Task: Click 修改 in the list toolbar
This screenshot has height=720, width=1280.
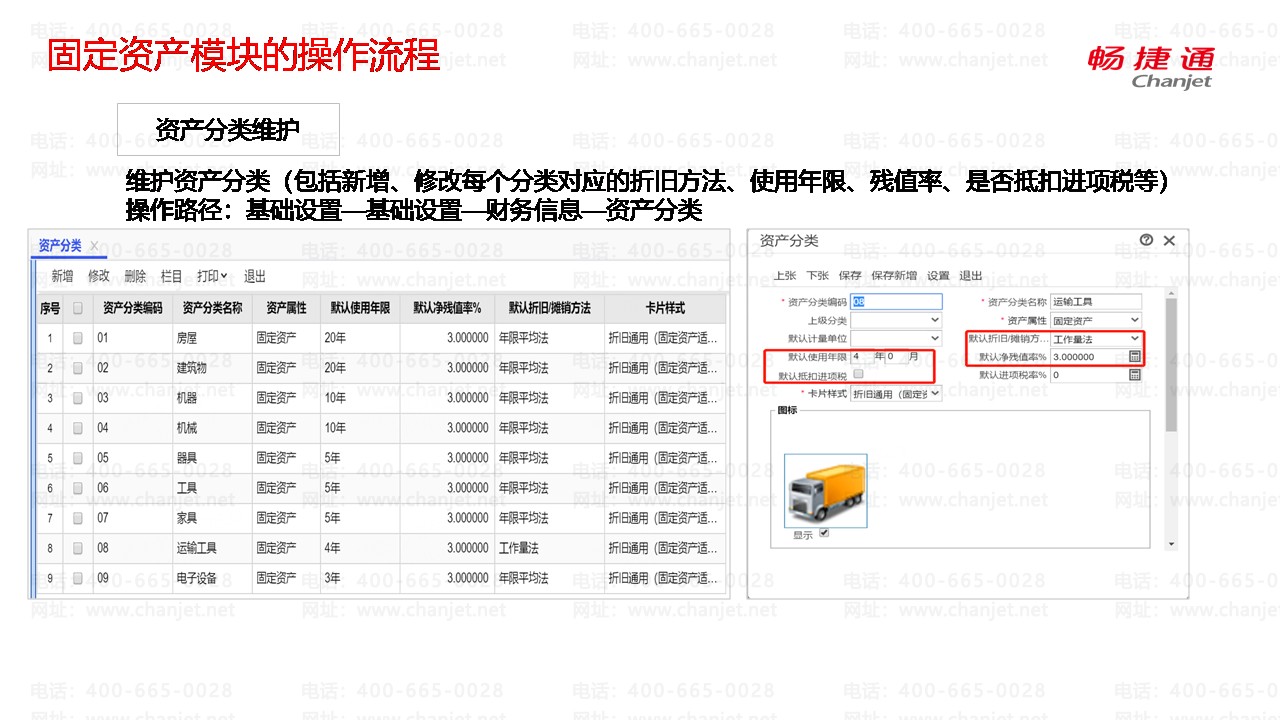Action: tap(99, 276)
